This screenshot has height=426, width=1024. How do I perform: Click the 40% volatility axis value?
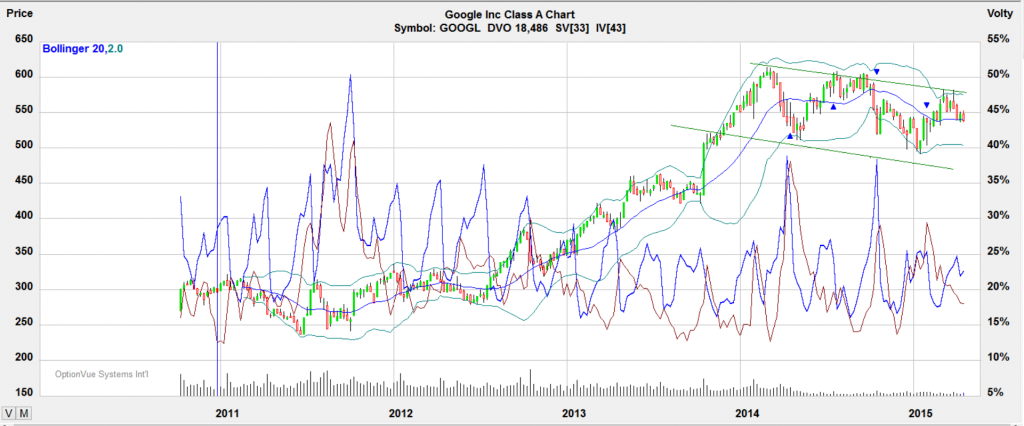click(999, 145)
